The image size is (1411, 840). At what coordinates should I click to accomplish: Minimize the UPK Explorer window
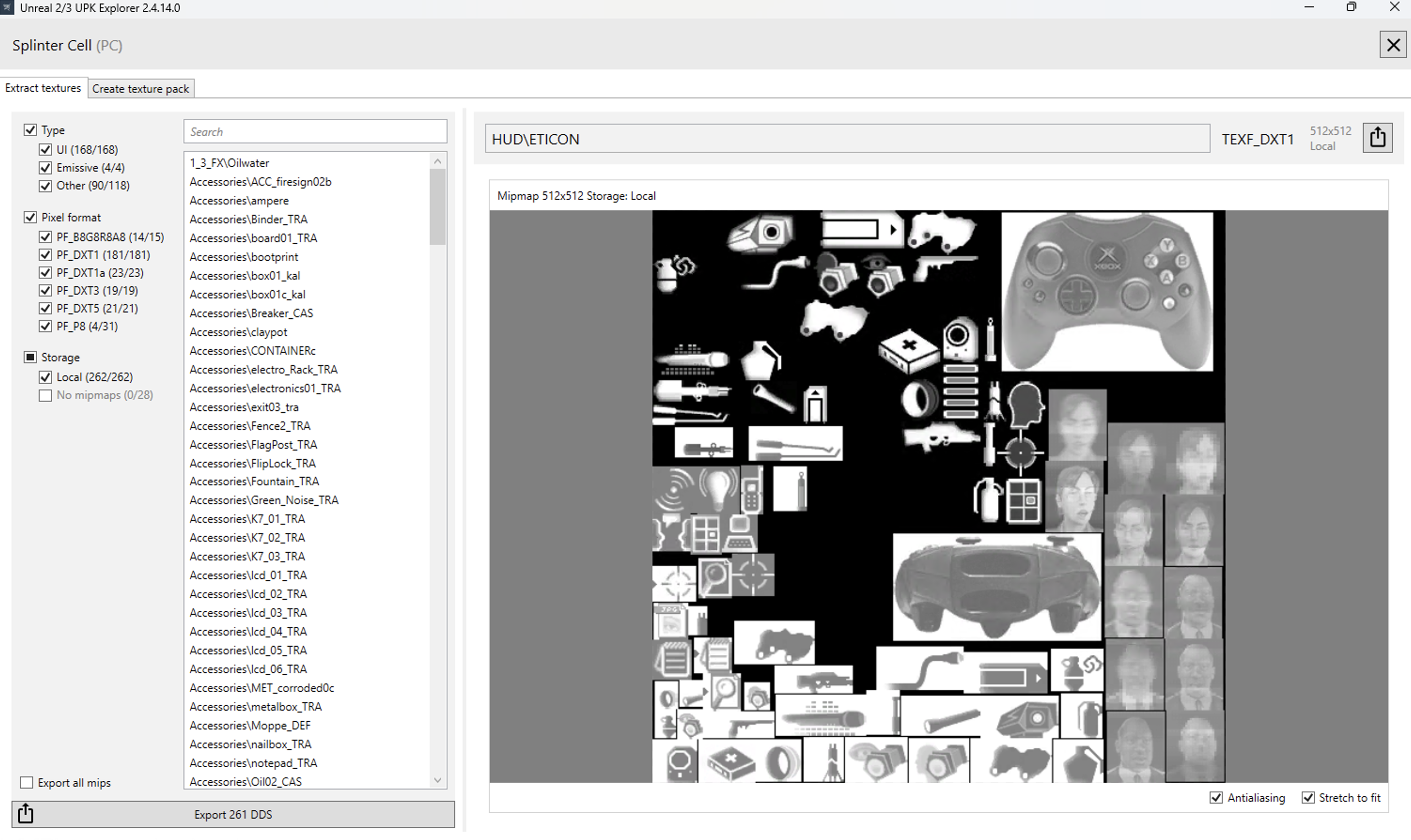click(x=1309, y=8)
